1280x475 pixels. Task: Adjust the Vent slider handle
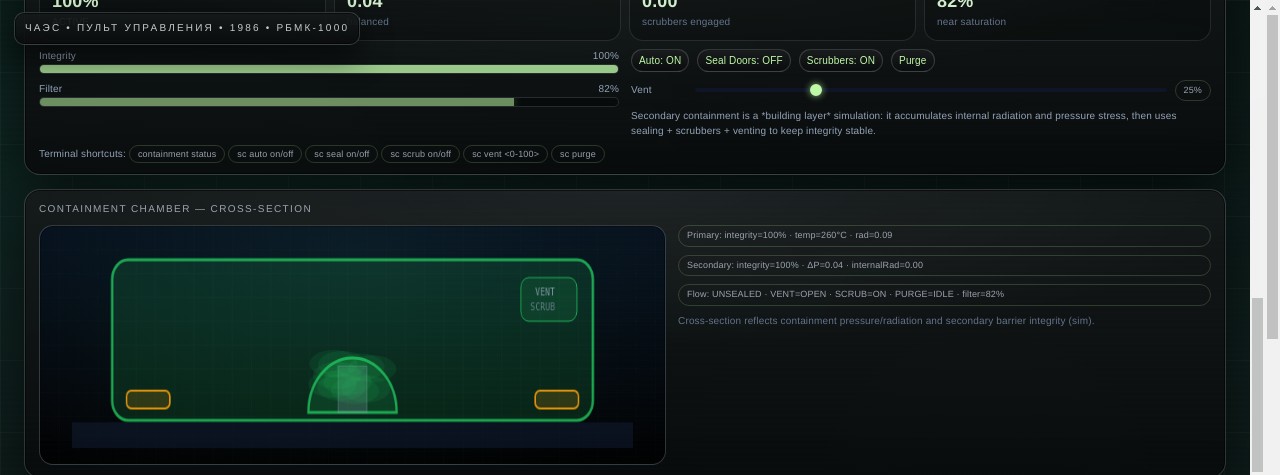pyautogui.click(x=816, y=90)
